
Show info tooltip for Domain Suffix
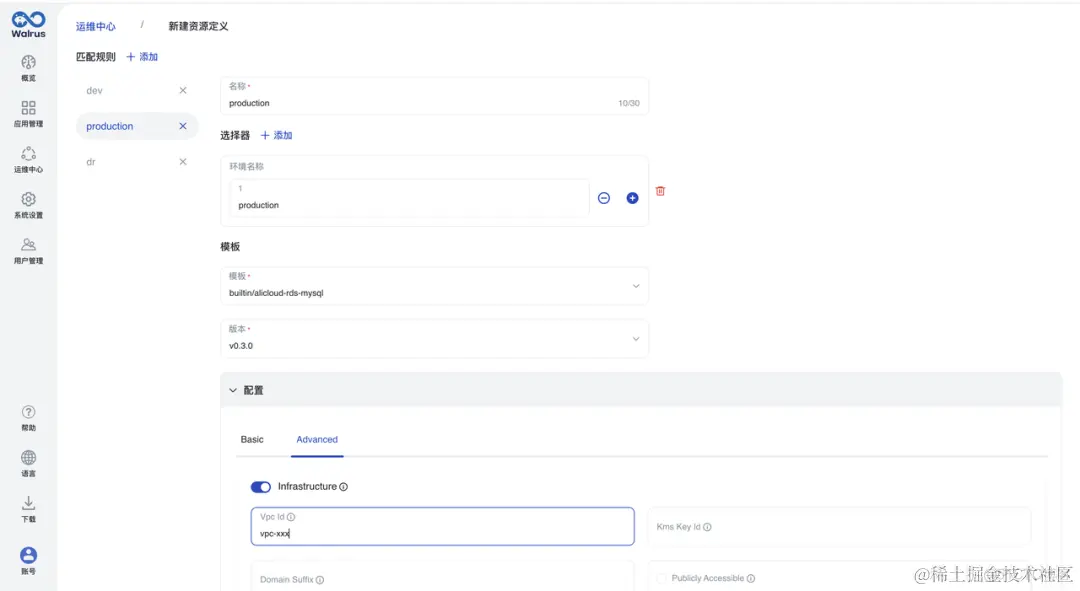pyautogui.click(x=320, y=580)
